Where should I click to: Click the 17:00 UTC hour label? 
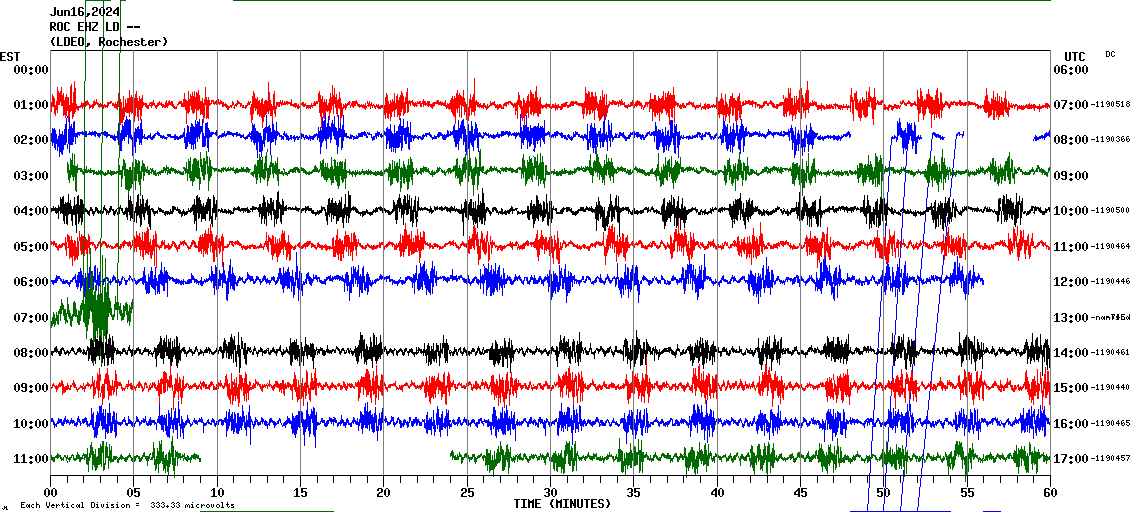click(1069, 458)
